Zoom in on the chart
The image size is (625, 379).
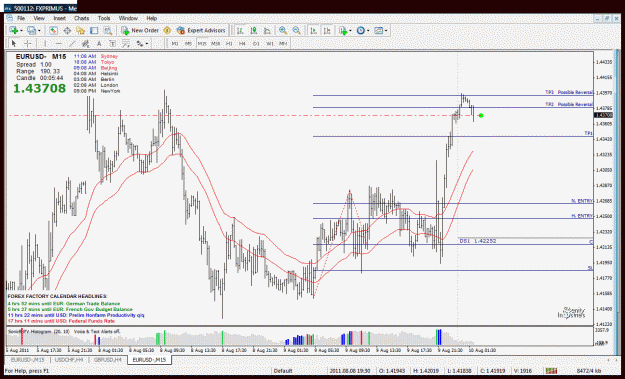283,30
